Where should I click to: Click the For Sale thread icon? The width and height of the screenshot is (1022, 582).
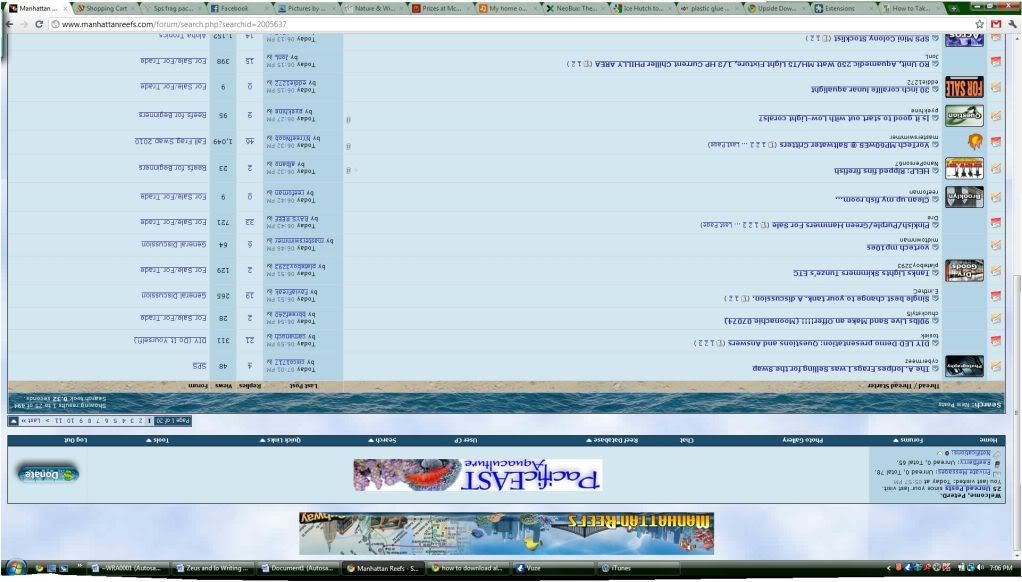(x=964, y=88)
